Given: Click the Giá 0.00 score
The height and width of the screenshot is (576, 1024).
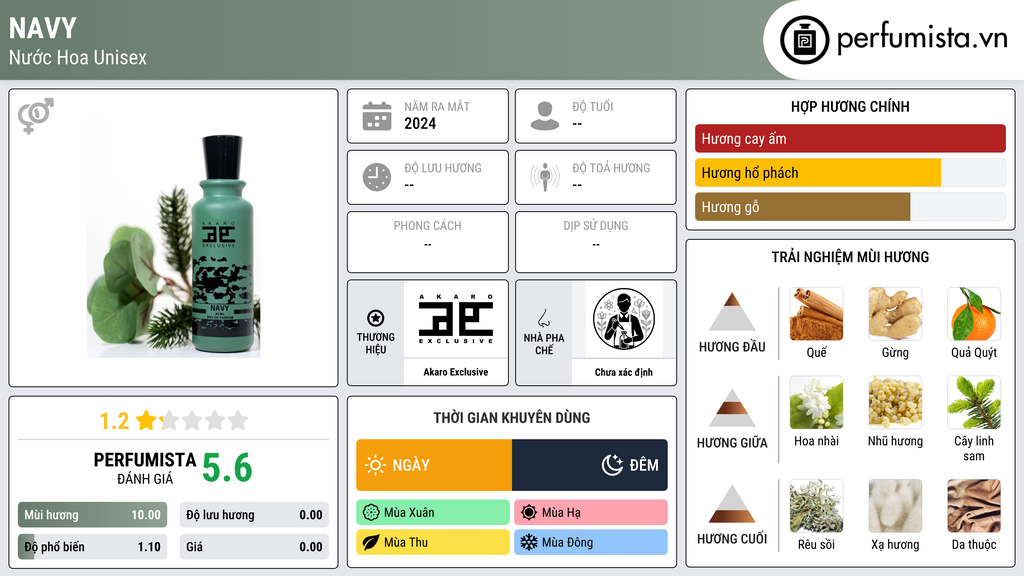Looking at the screenshot, I should (254, 547).
